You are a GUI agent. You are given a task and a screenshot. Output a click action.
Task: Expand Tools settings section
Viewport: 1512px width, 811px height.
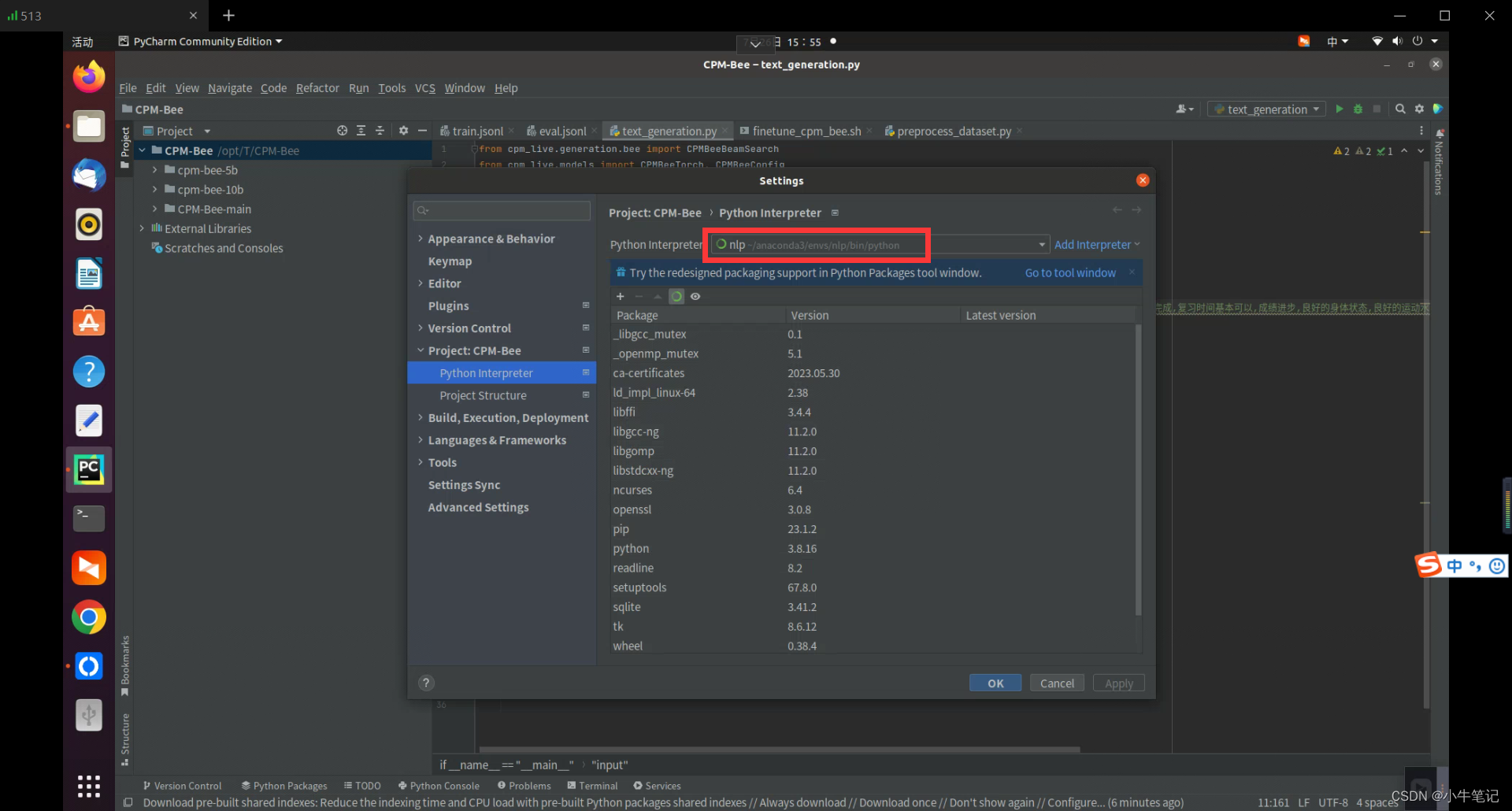click(421, 463)
